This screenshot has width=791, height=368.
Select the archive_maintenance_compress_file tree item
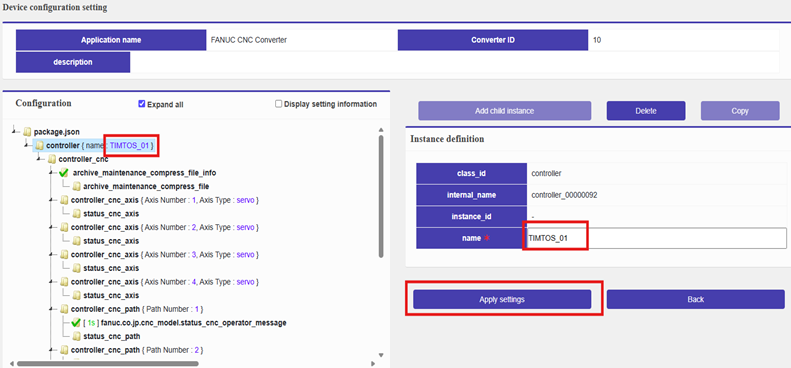tap(146, 187)
